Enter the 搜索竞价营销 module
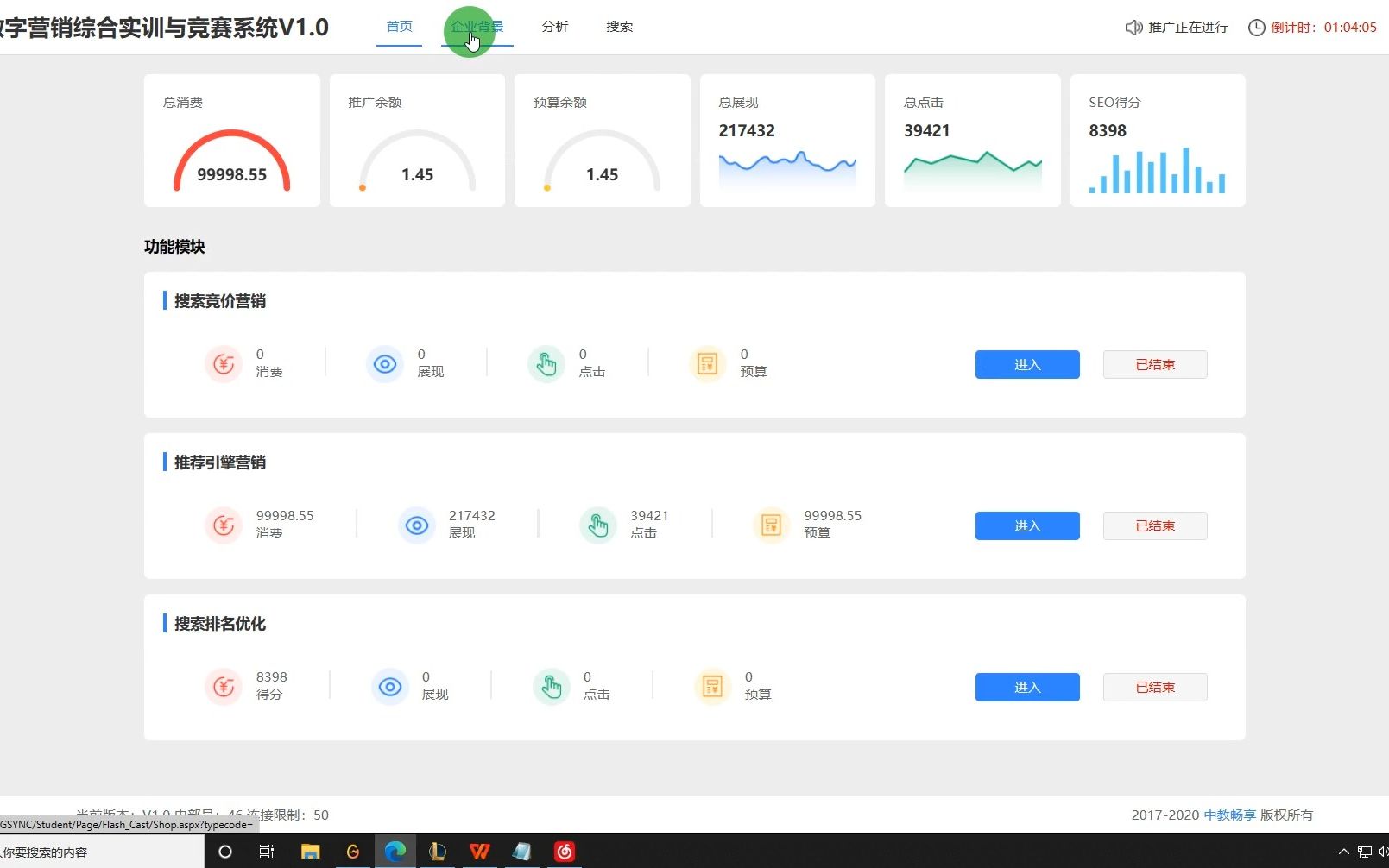 1027,364
